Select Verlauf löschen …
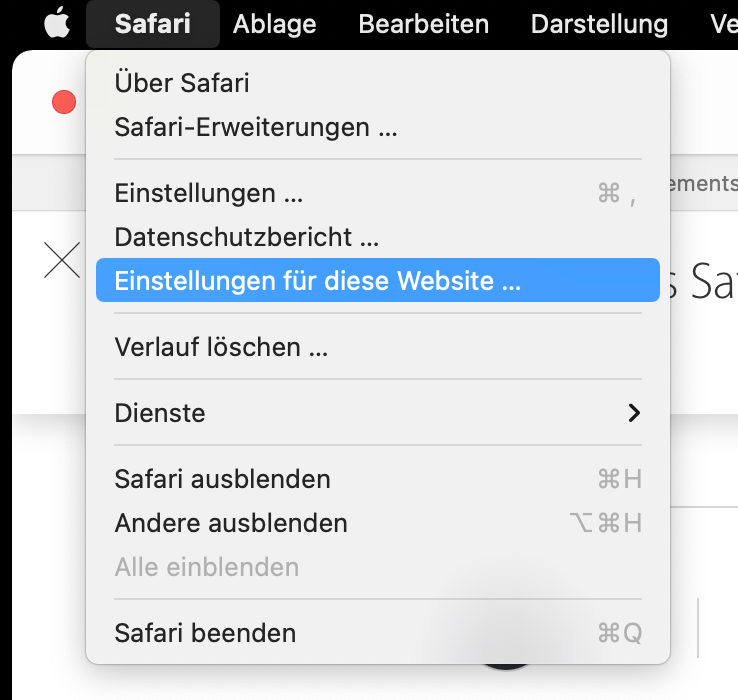This screenshot has height=700, width=738. point(221,347)
